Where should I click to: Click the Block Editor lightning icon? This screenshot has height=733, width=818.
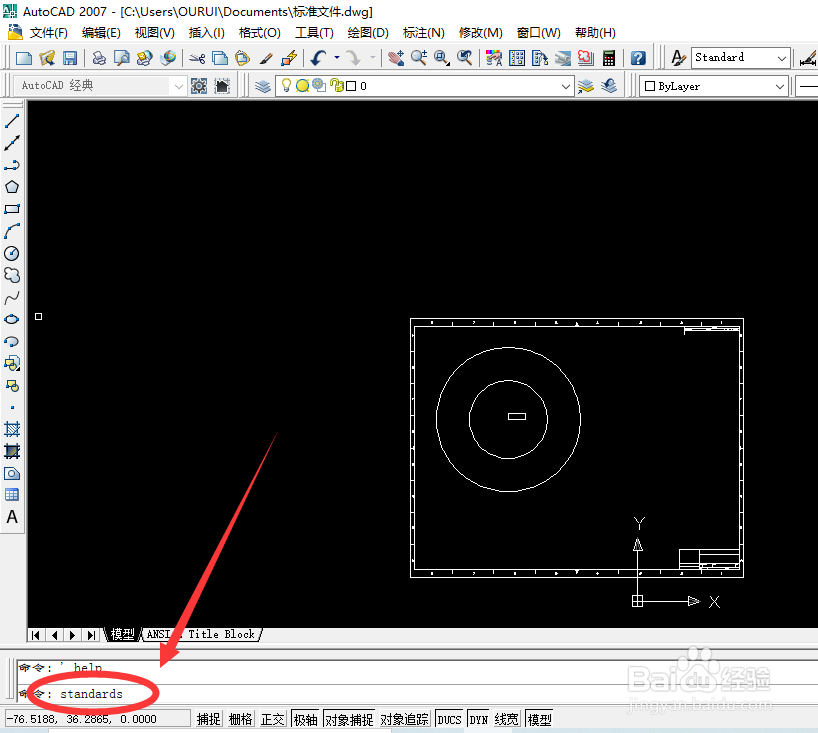[289, 58]
